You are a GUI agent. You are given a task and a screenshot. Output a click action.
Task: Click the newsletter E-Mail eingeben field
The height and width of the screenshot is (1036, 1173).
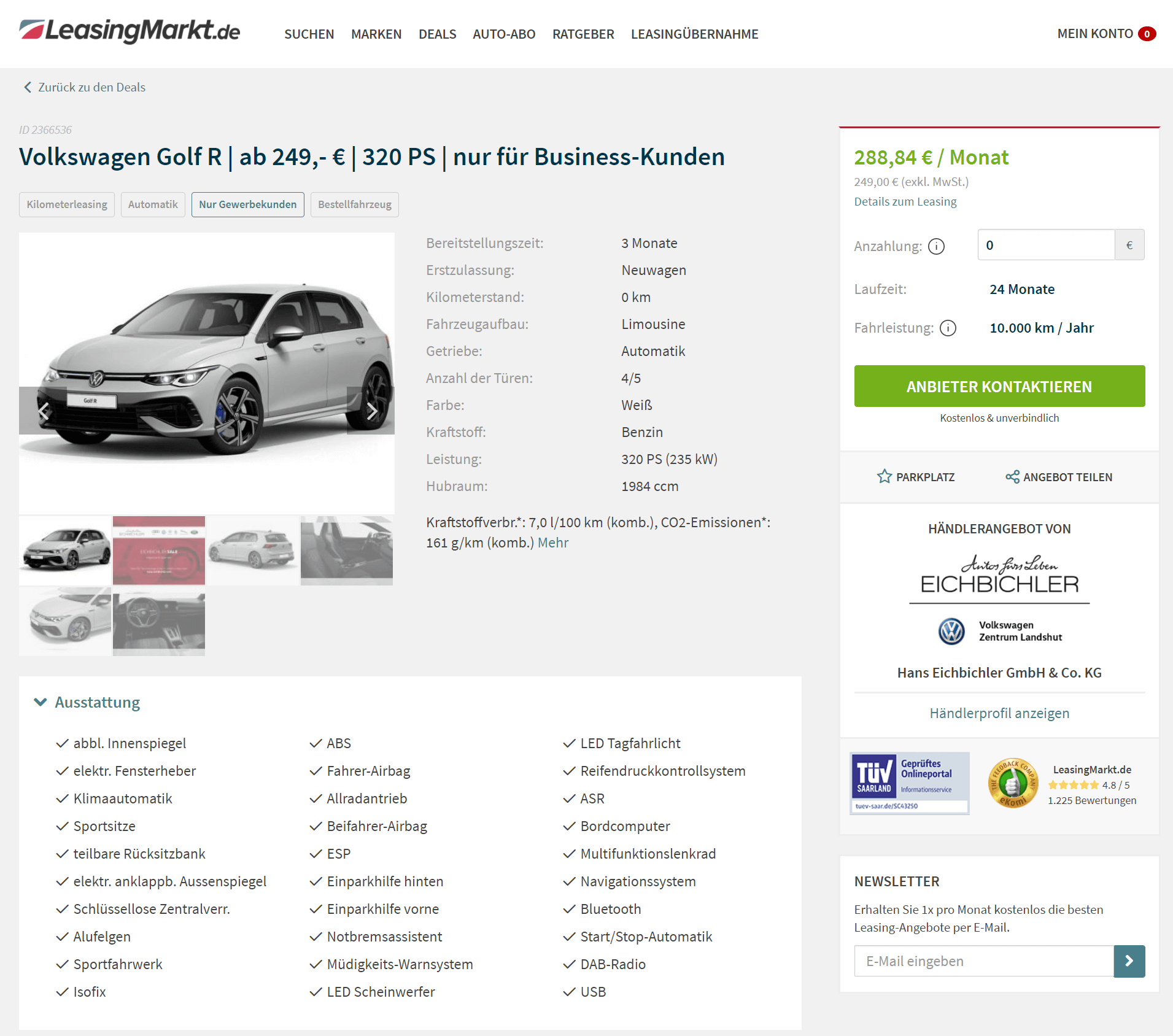984,961
